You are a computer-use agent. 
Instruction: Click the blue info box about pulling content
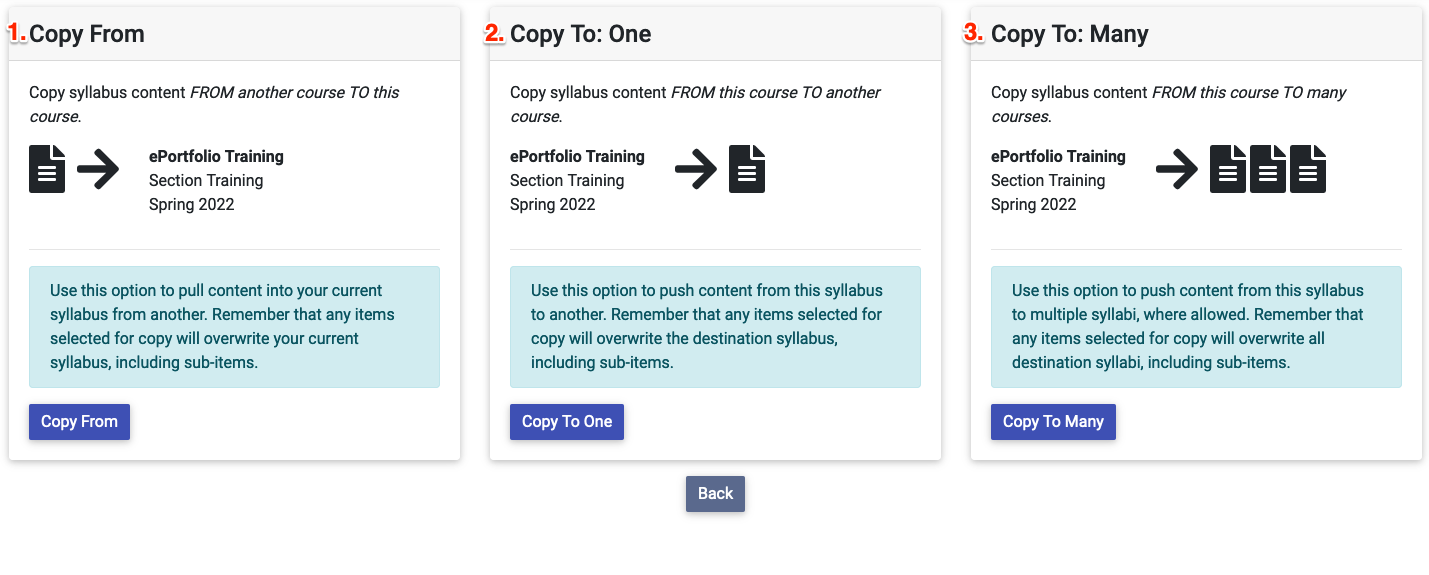tap(234, 327)
